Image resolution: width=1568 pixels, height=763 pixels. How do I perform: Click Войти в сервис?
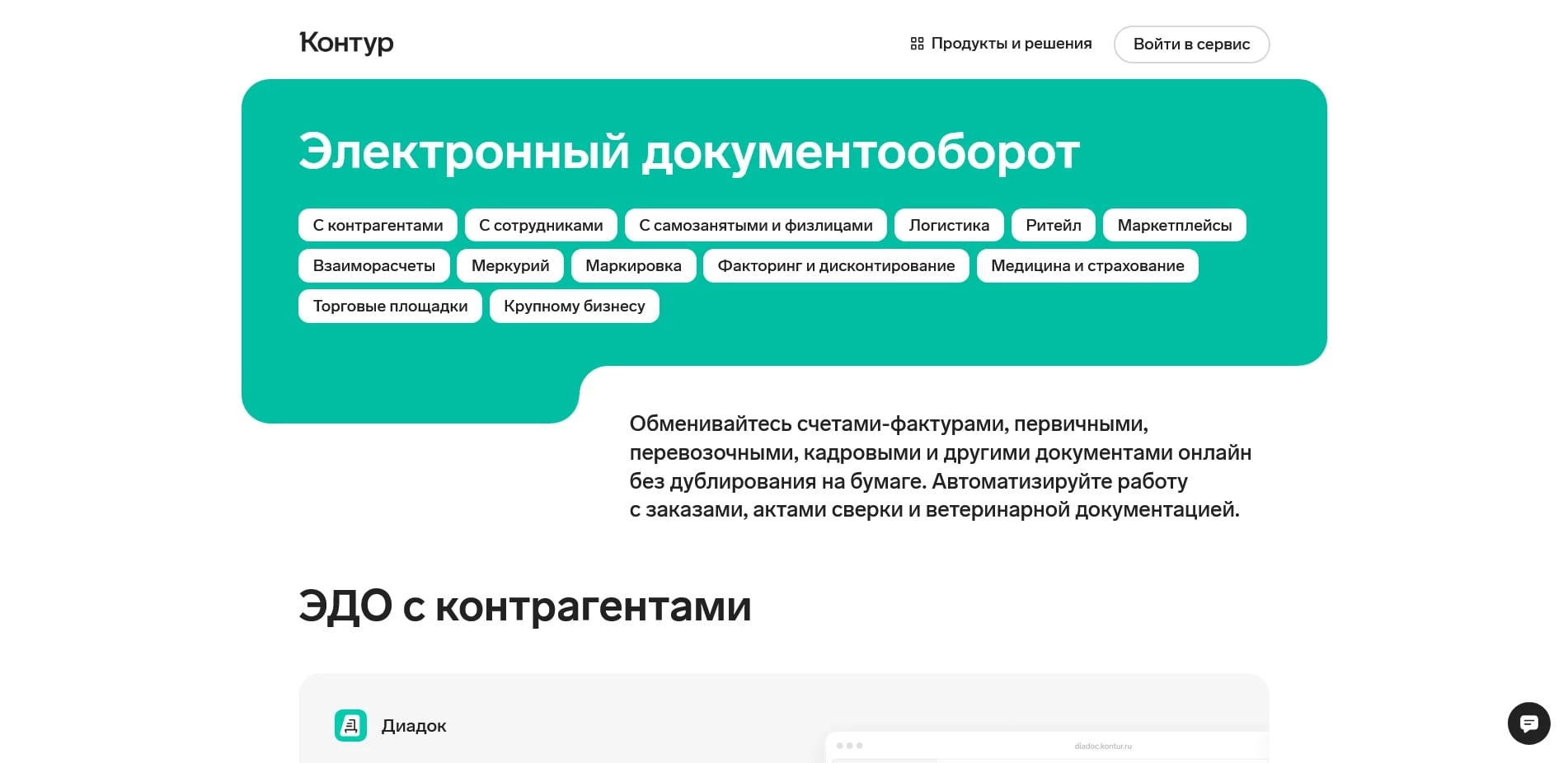point(1191,44)
